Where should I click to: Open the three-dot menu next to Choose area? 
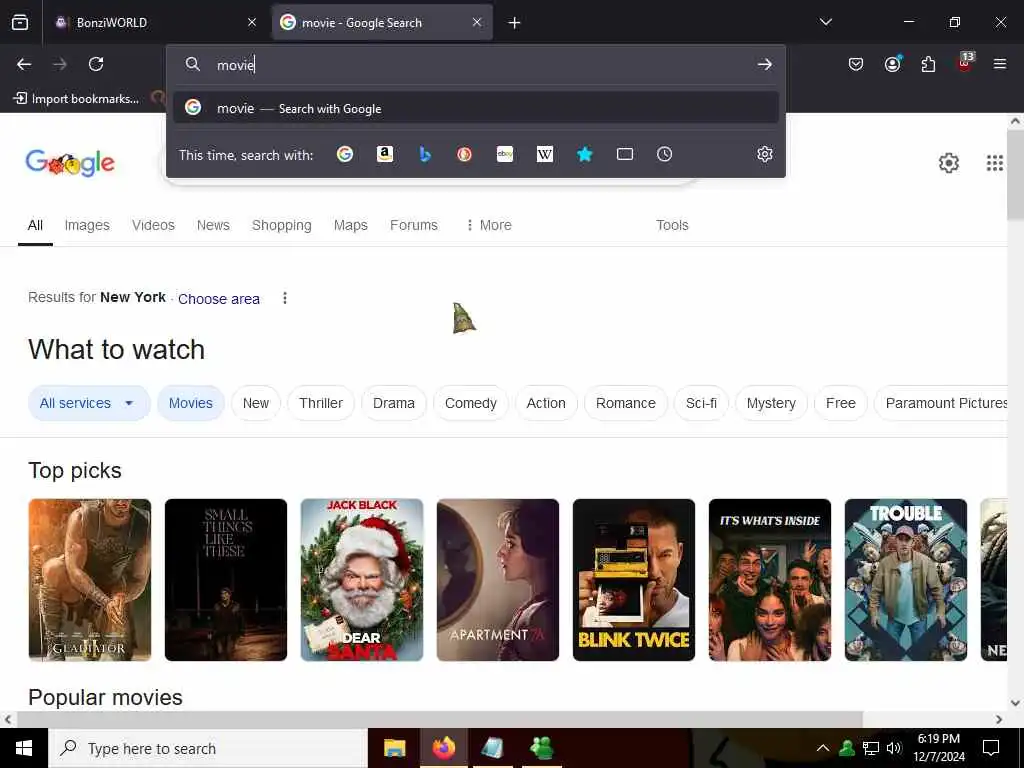tap(285, 298)
